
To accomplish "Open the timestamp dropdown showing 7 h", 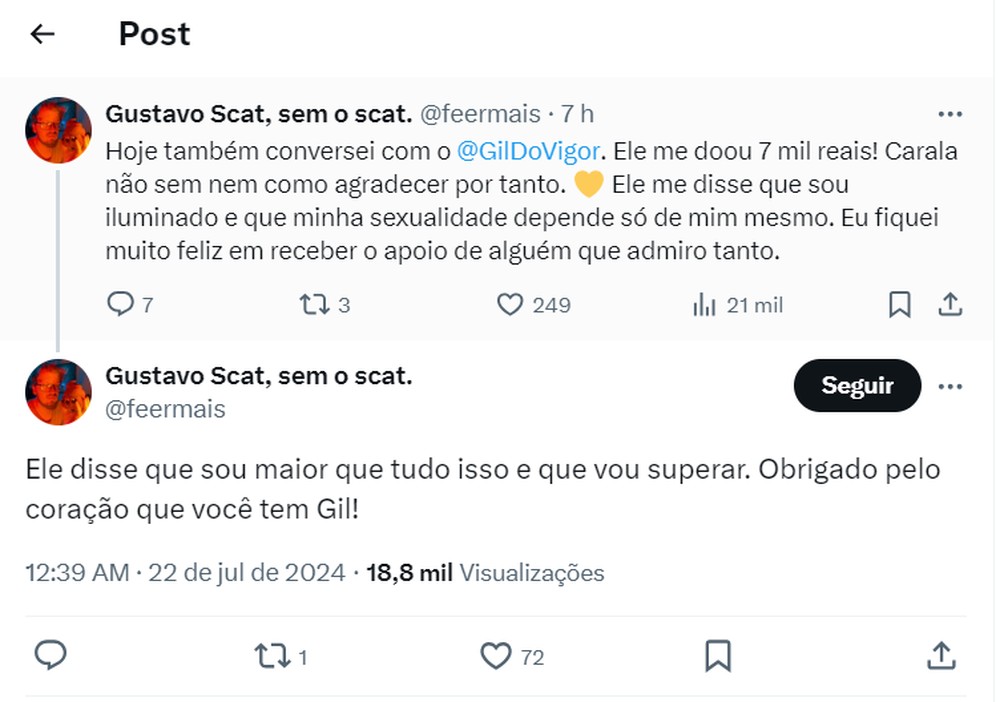I will click(577, 114).
